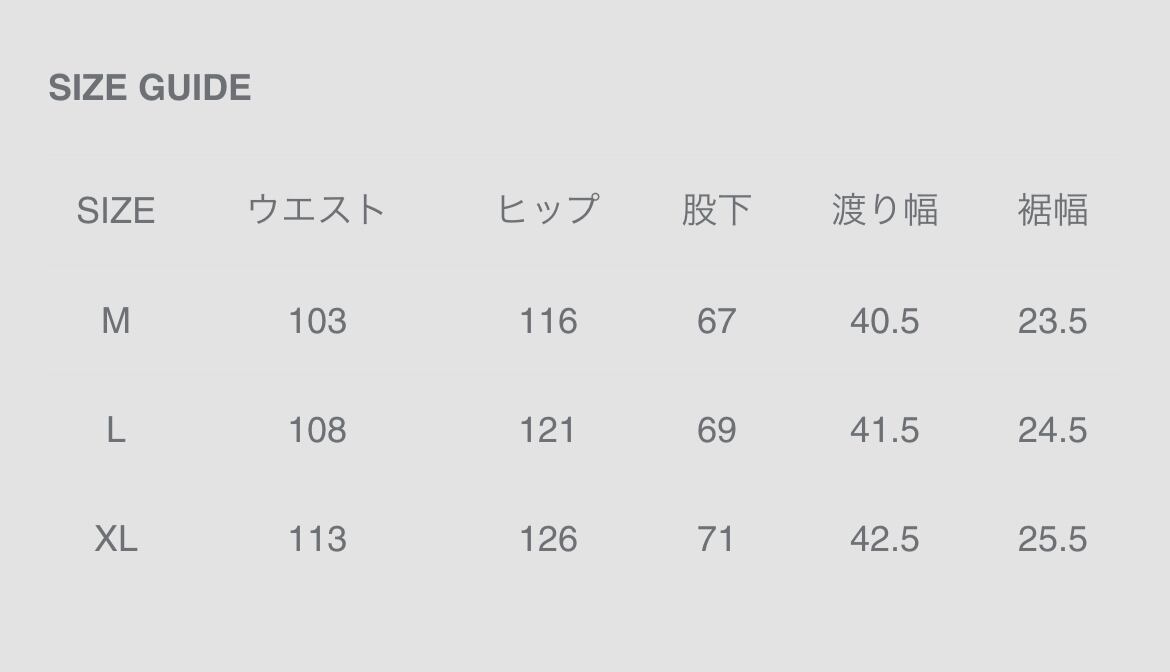This screenshot has height=672, width=1170.
Task: Select the ウエスト column header
Action: tap(317, 210)
